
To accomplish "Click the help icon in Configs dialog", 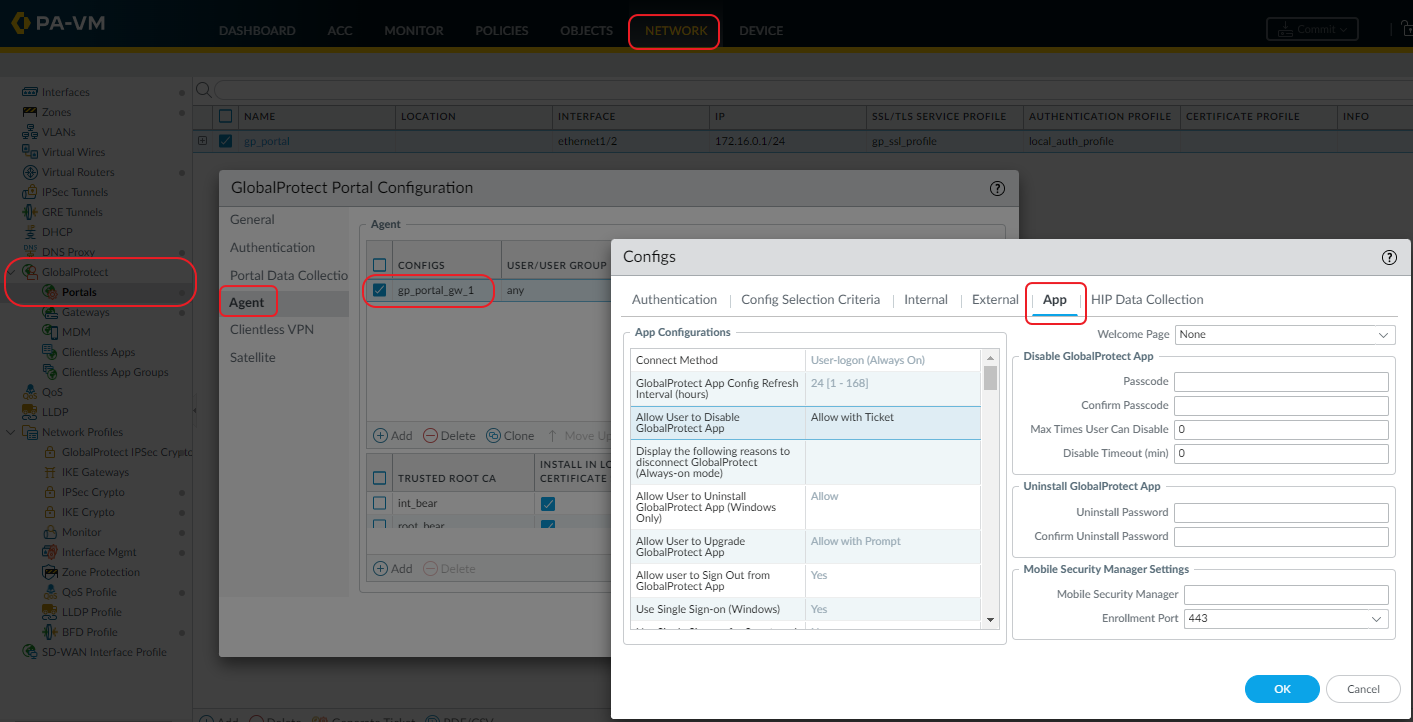I will pos(1389,257).
